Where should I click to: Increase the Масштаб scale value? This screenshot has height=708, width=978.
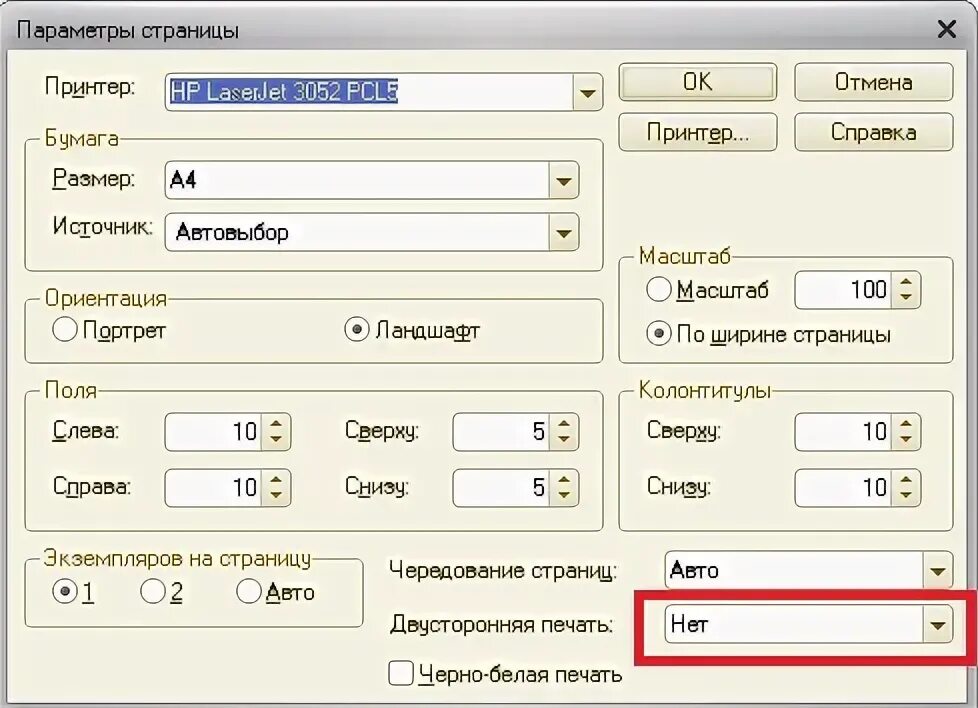click(906, 282)
